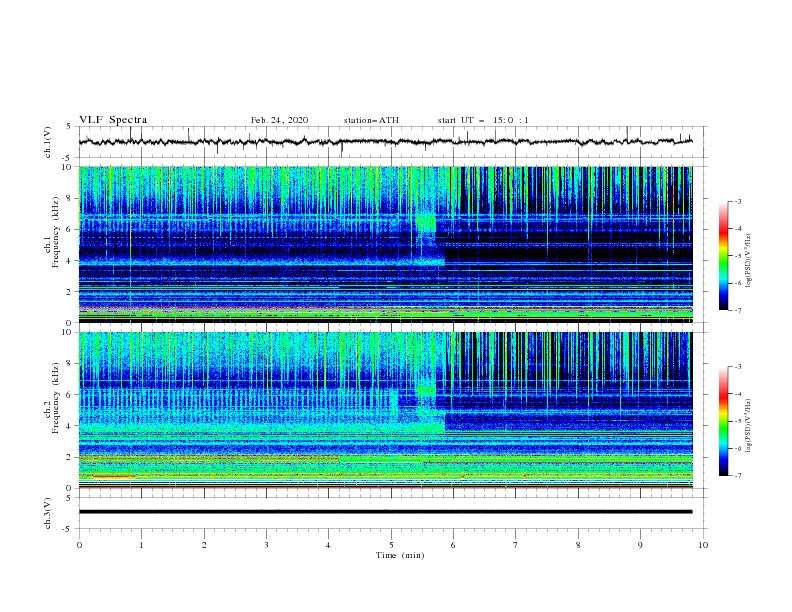Image resolution: width=792 pixels, height=612 pixels.
Task: Click the "-7" tick on the lower color bar
Action: tap(738, 475)
